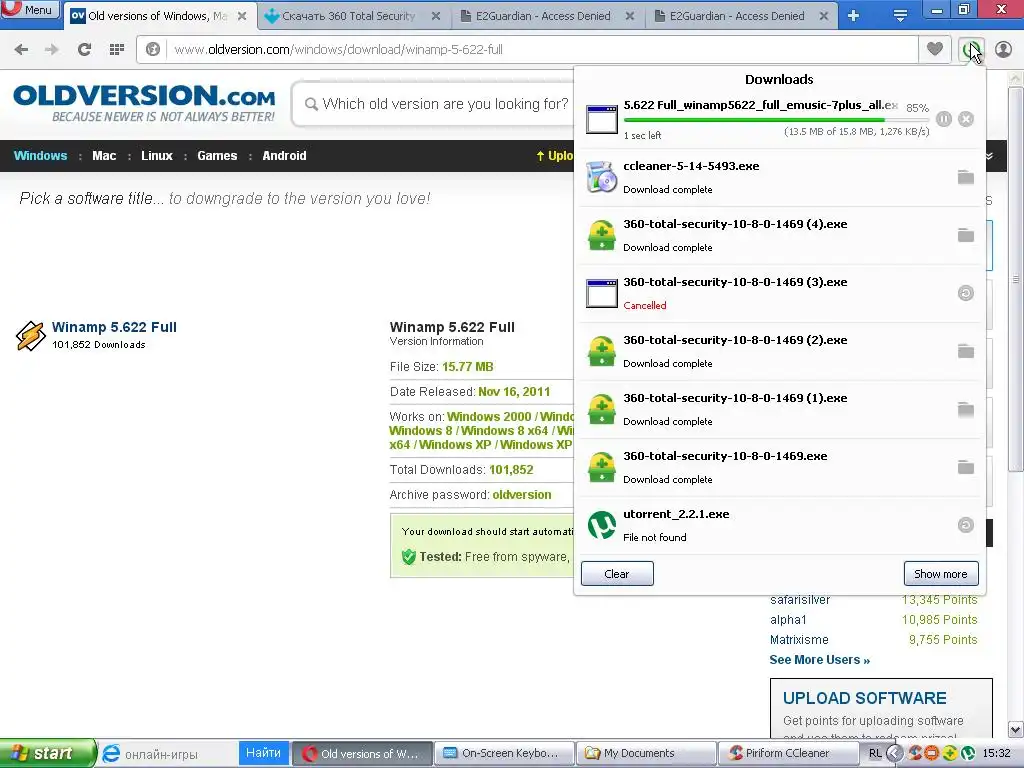Open Winamp 5.622 Full link
1024x768 pixels.
coord(114,327)
